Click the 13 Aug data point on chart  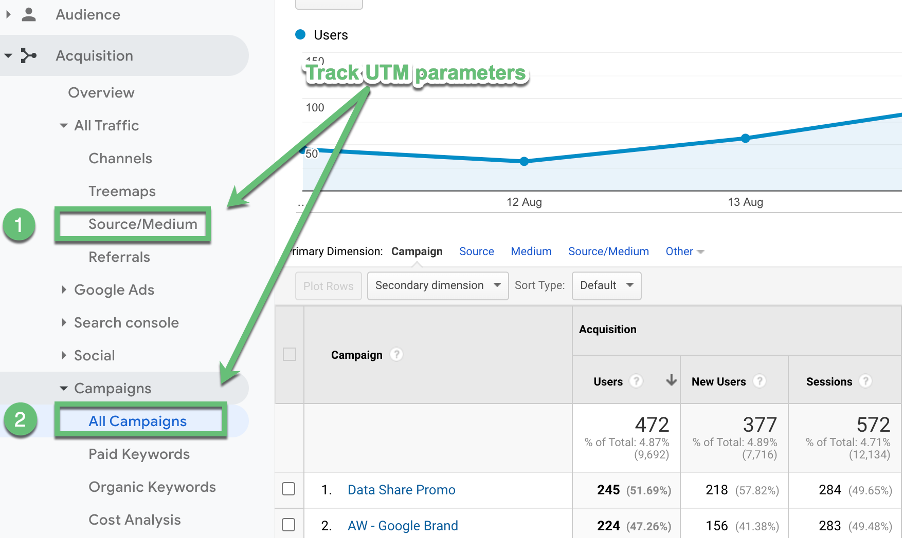pyautogui.click(x=746, y=138)
